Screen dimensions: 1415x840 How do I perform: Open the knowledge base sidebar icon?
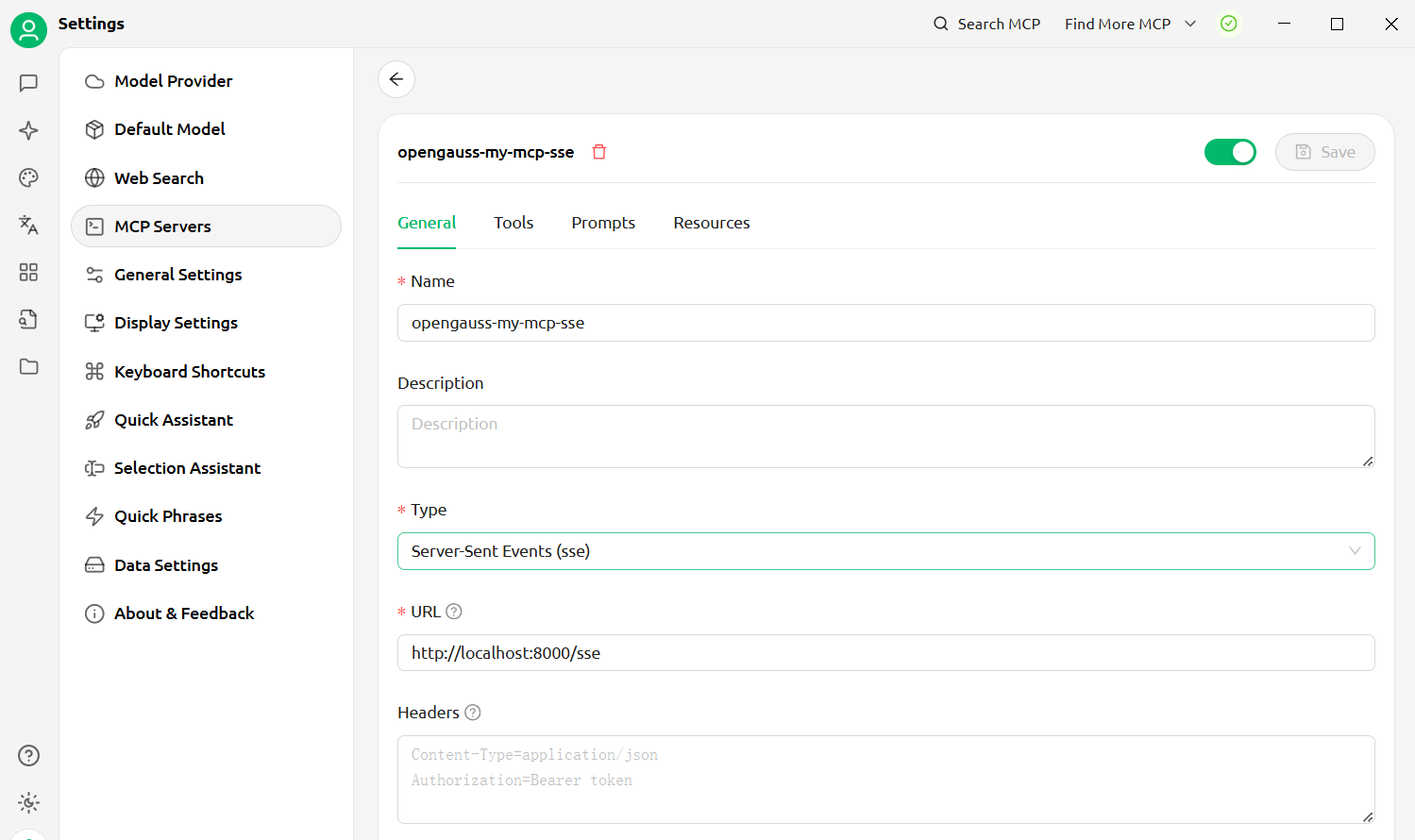tap(28, 319)
